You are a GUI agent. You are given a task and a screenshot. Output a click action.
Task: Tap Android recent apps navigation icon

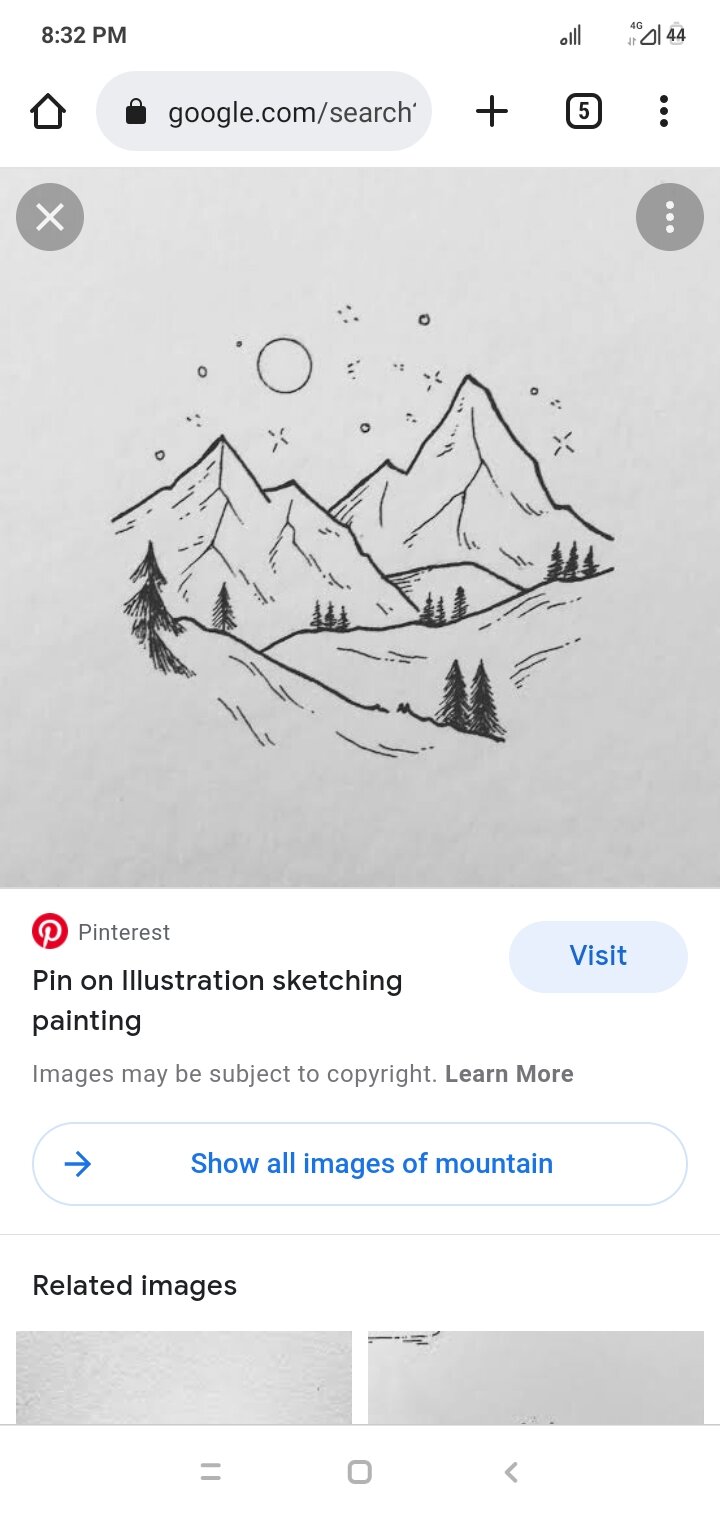[x=210, y=1472]
